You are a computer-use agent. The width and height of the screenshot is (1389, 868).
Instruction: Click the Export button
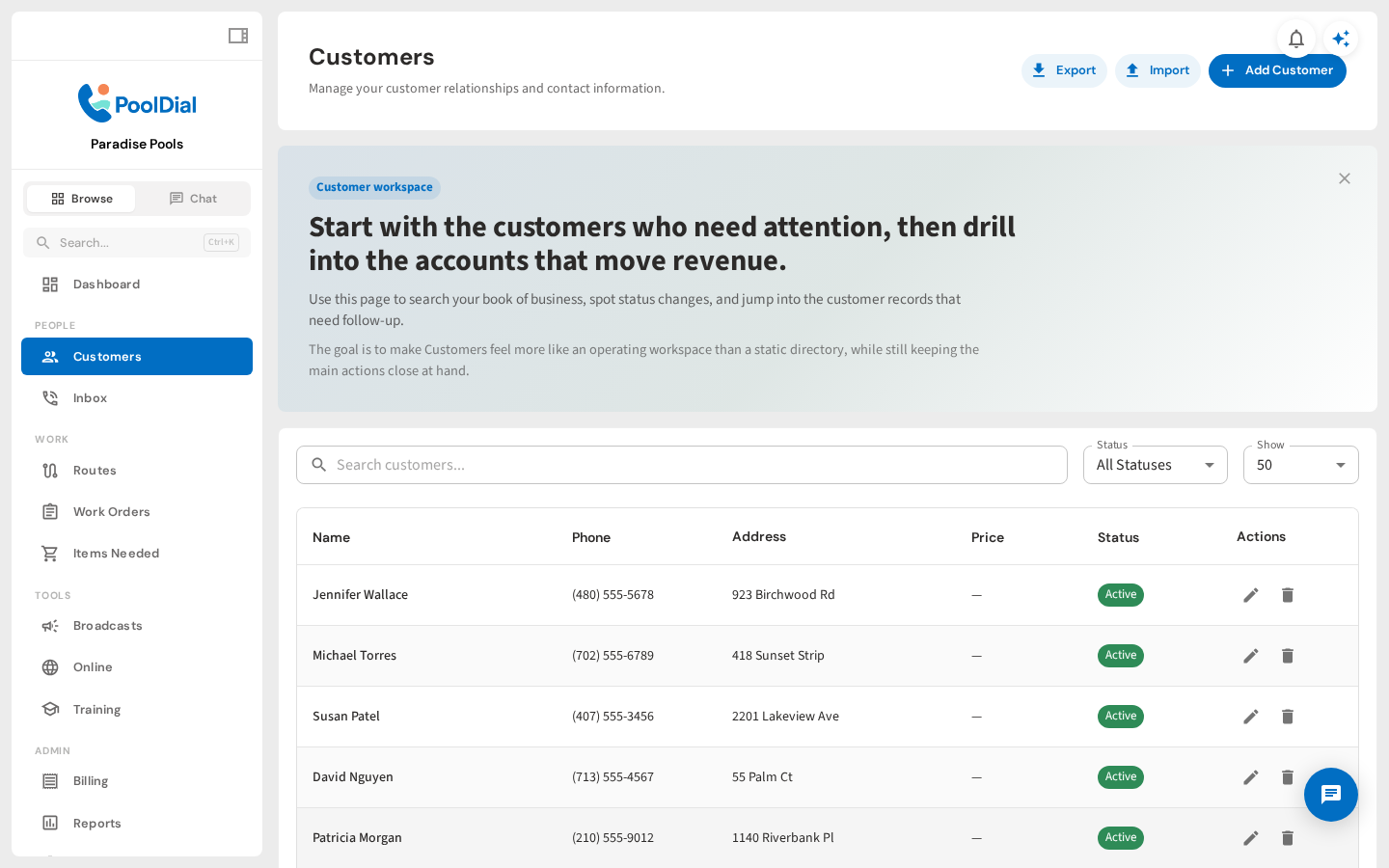coord(1064,70)
